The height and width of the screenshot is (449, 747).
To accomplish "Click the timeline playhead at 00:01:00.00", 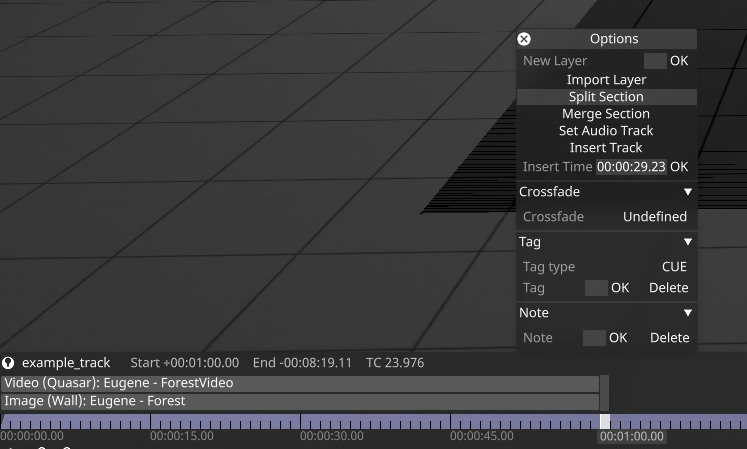I will (605, 421).
